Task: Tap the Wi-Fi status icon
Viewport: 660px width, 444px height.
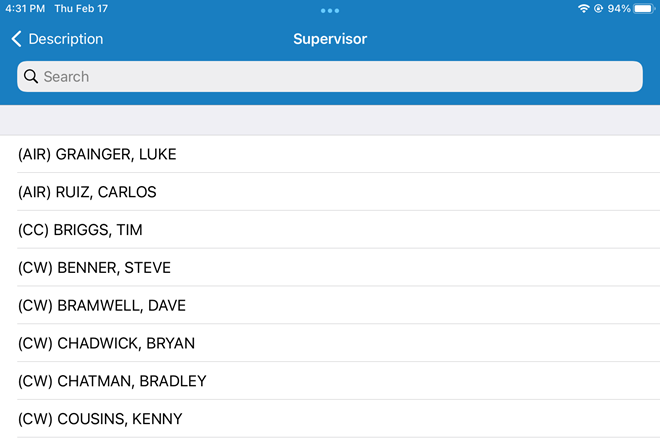Action: pos(584,9)
